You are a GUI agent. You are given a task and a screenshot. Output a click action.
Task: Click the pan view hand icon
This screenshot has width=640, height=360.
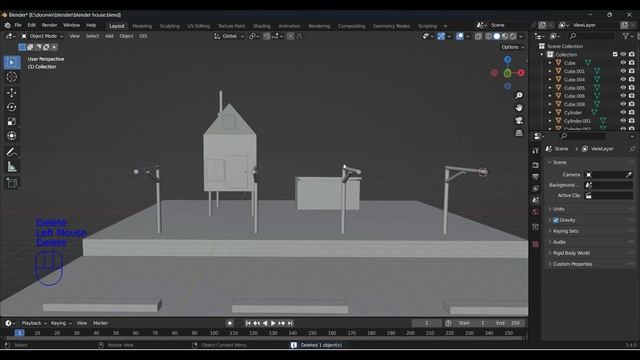(519, 108)
